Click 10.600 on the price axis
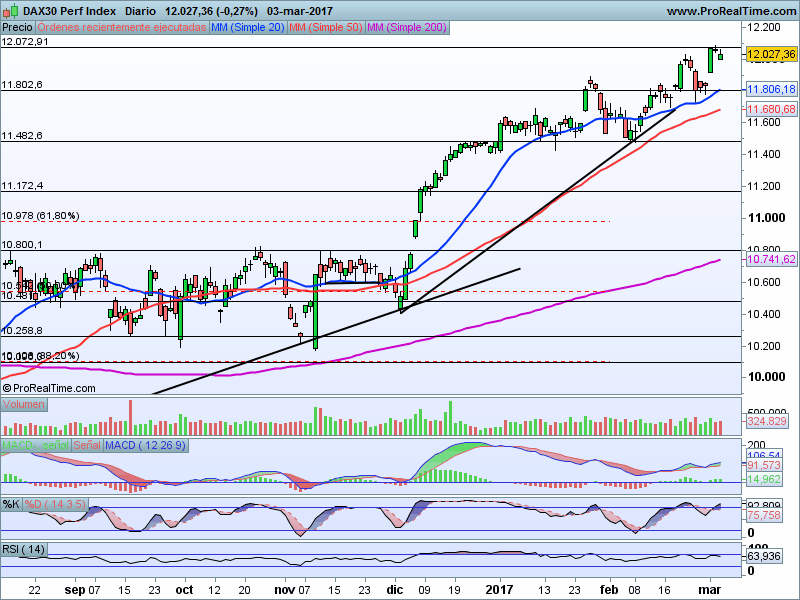The height and width of the screenshot is (600, 800). (763, 282)
